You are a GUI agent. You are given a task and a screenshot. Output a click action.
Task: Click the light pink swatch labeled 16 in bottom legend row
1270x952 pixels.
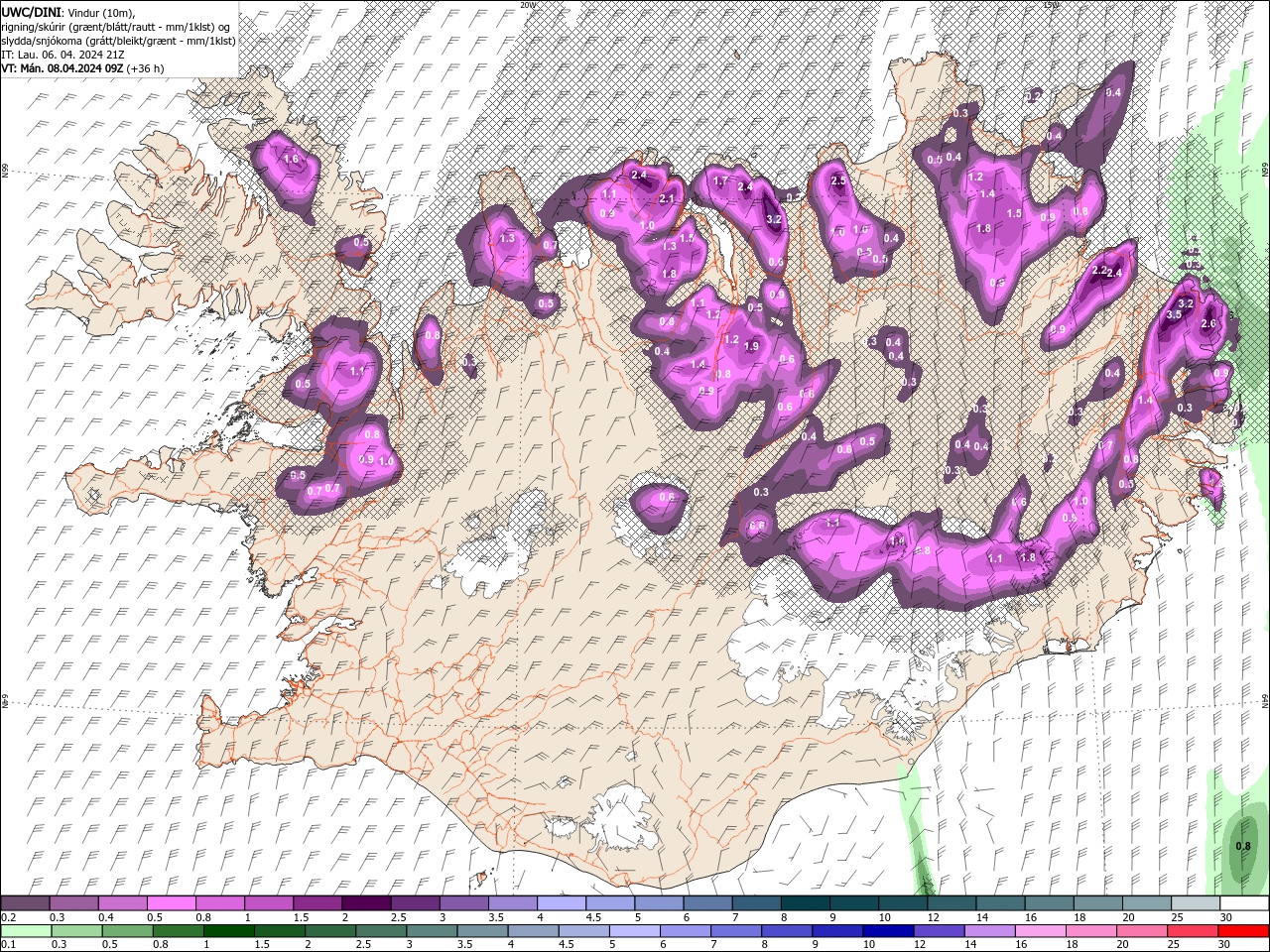tap(1041, 931)
